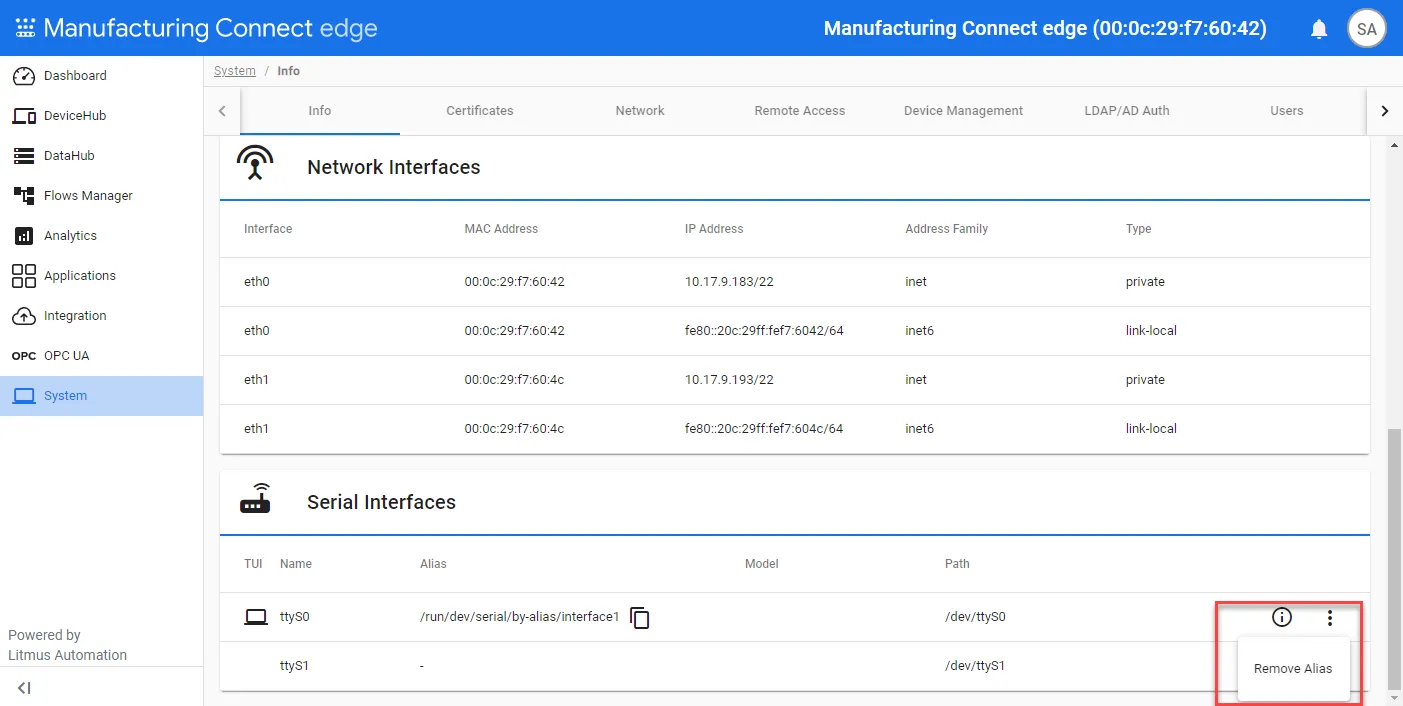This screenshot has width=1403, height=706.
Task: Click the Alias column header
Action: (x=433, y=564)
